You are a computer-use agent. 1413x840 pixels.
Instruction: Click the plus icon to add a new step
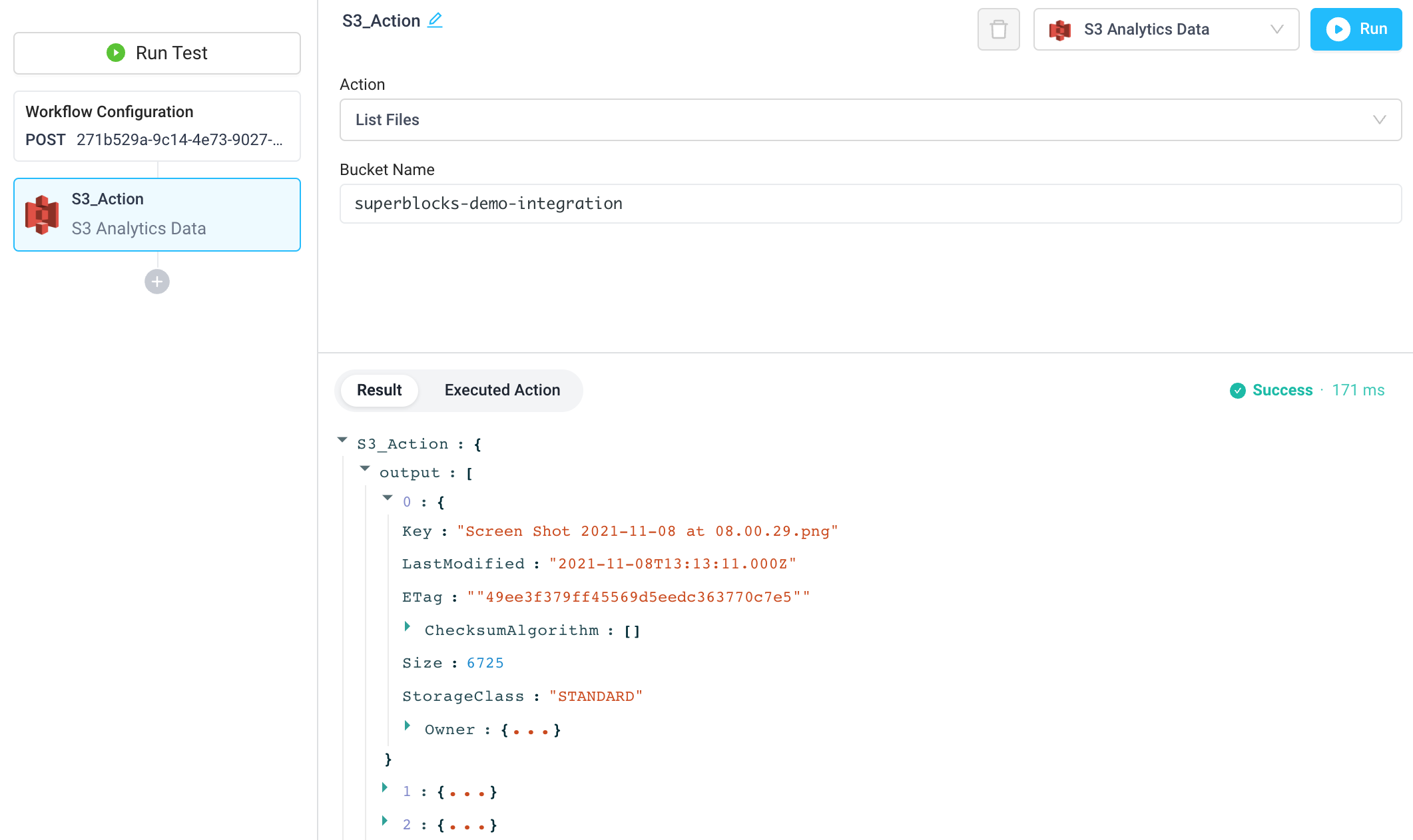pos(156,281)
